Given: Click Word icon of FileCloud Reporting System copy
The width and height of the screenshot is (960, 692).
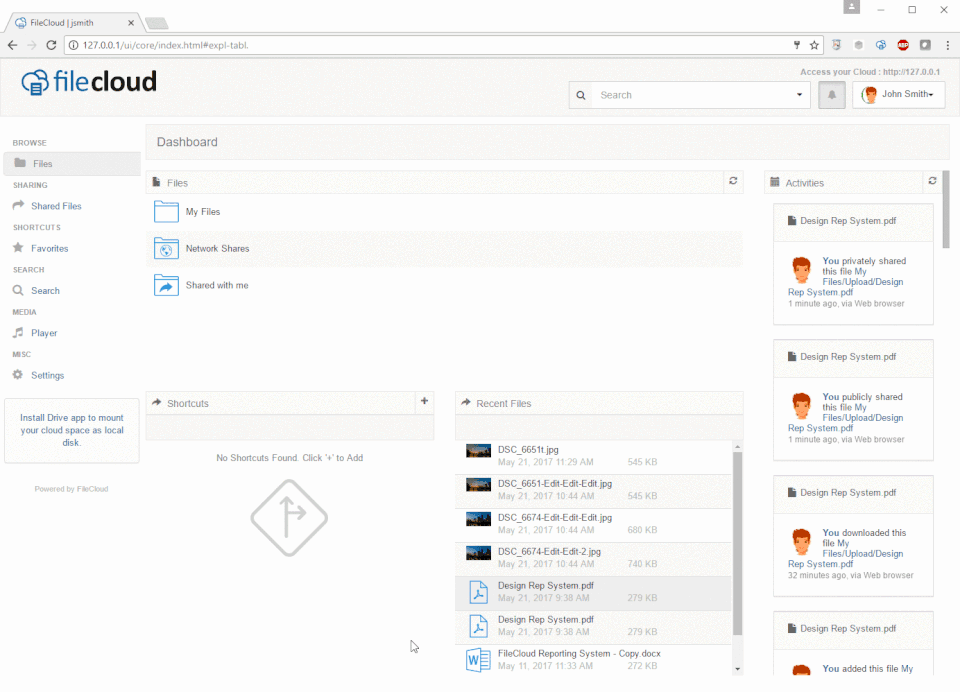Looking at the screenshot, I should pyautogui.click(x=478, y=660).
